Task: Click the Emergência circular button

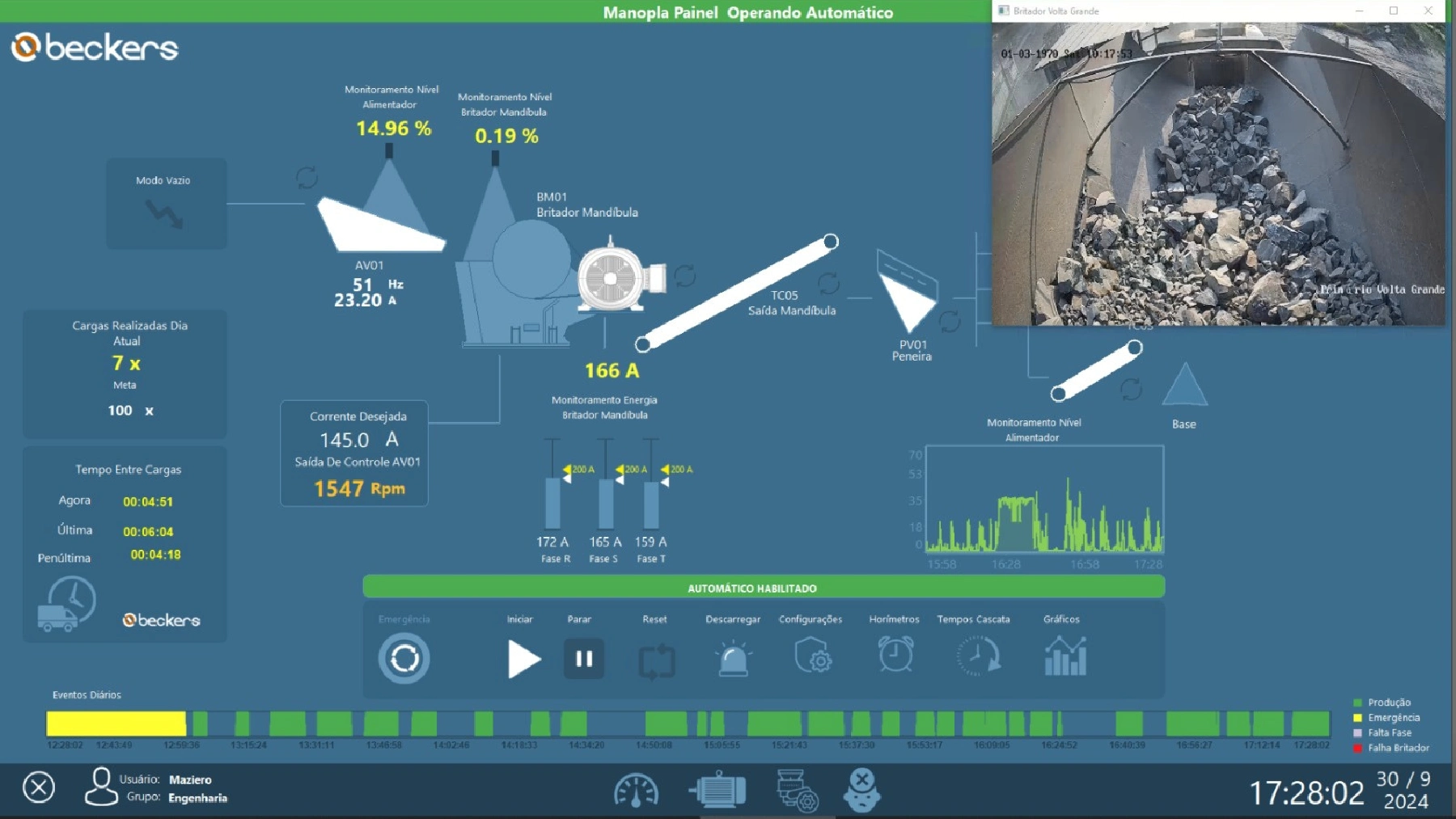Action: point(404,658)
